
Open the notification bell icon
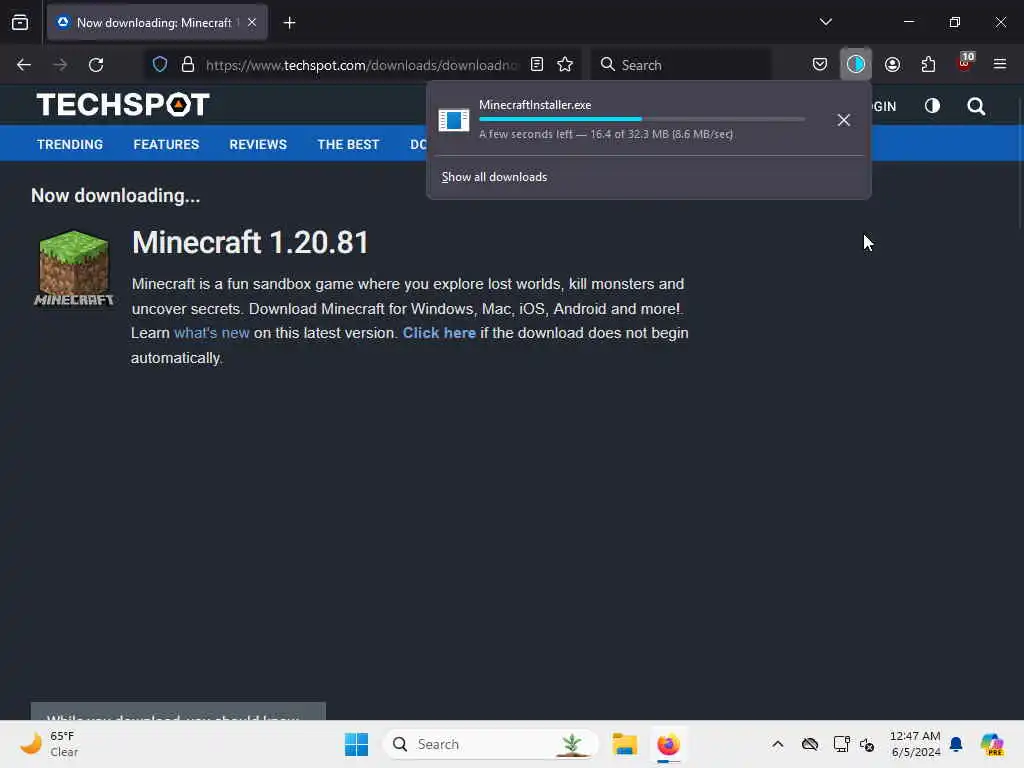click(x=956, y=744)
